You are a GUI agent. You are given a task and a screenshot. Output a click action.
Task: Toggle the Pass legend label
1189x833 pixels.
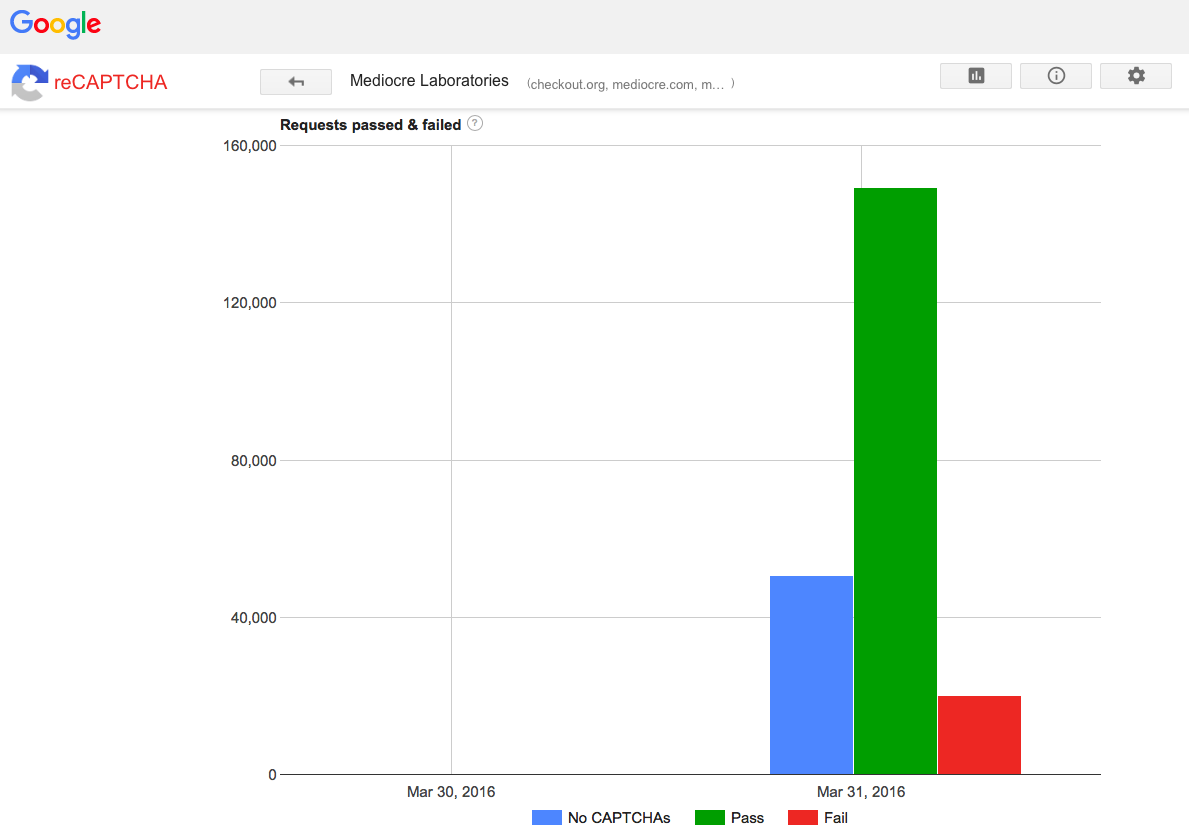point(747,818)
